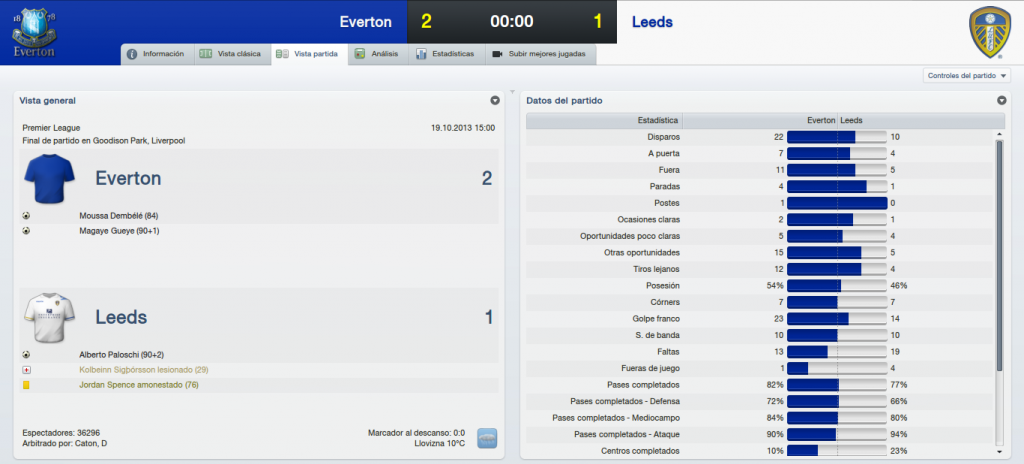1024x464 pixels.
Task: Click the yellow card icon beside Jordan Spence
Action: click(x=26, y=386)
